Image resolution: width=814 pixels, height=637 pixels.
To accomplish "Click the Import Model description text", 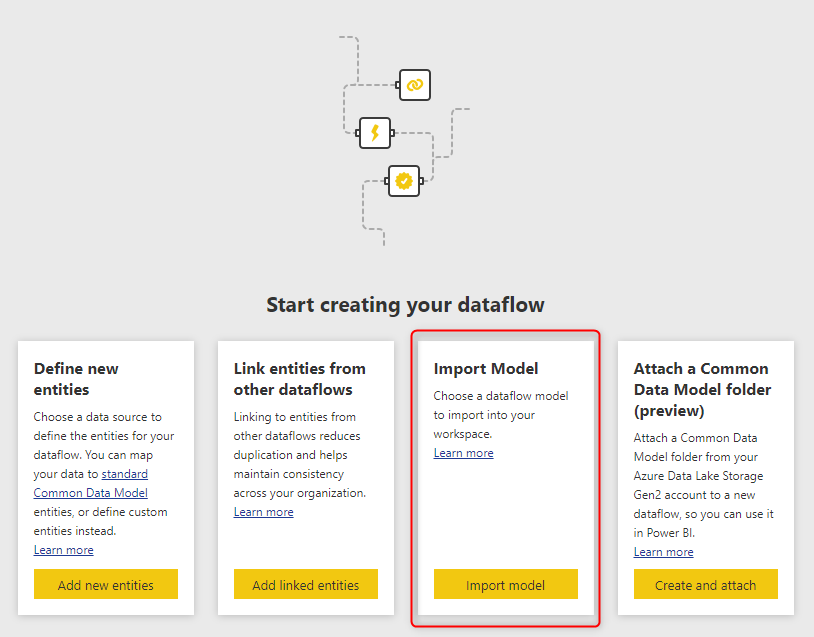I will click(501, 415).
